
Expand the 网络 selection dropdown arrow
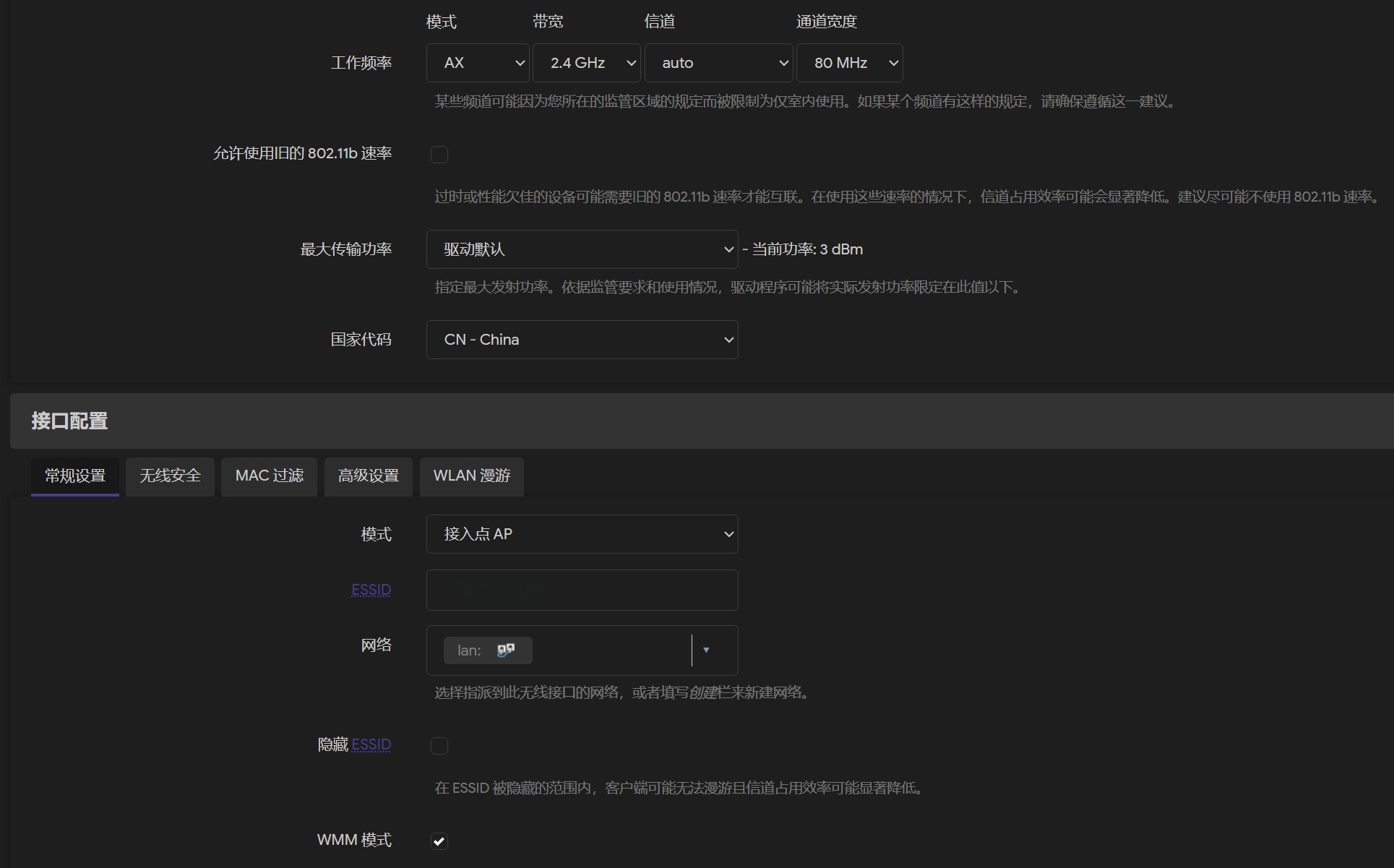tap(706, 650)
